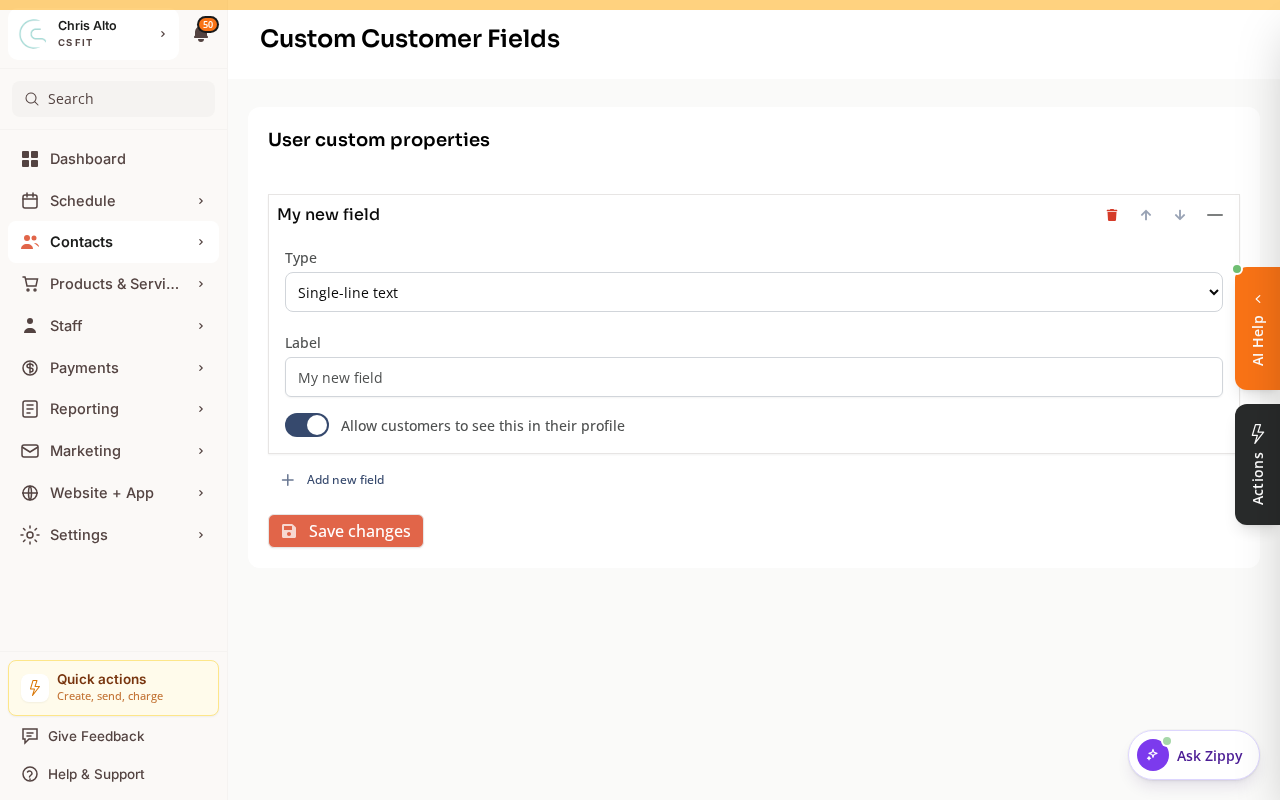Expand the Marketing menu chevron

click(x=201, y=451)
